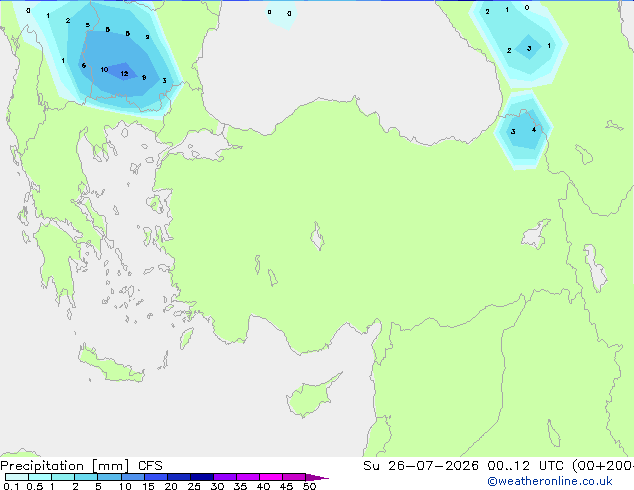Click the '50' legend scale label
This screenshot has width=634, height=490.
pyautogui.click(x=309, y=486)
